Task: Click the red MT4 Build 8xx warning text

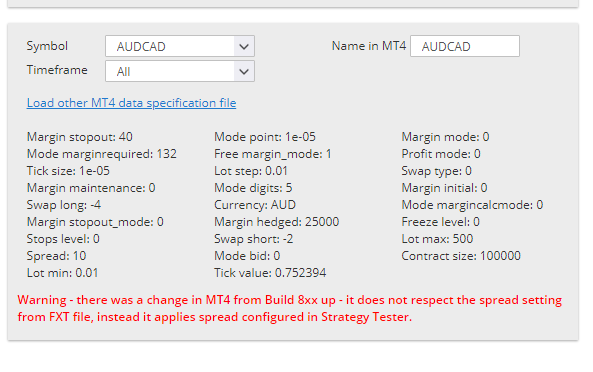Action: click(290, 308)
